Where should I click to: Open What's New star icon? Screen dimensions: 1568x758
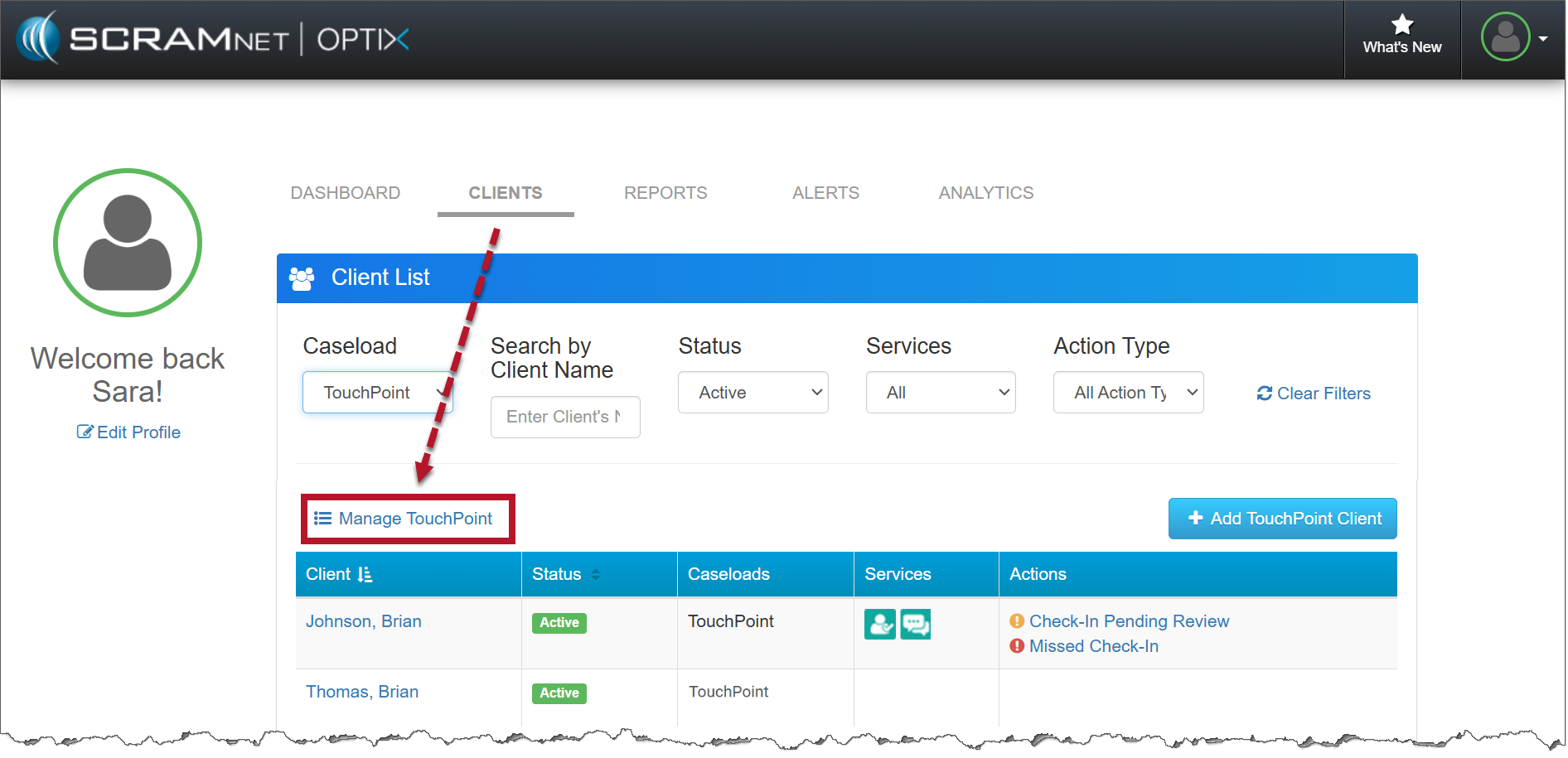click(1401, 25)
